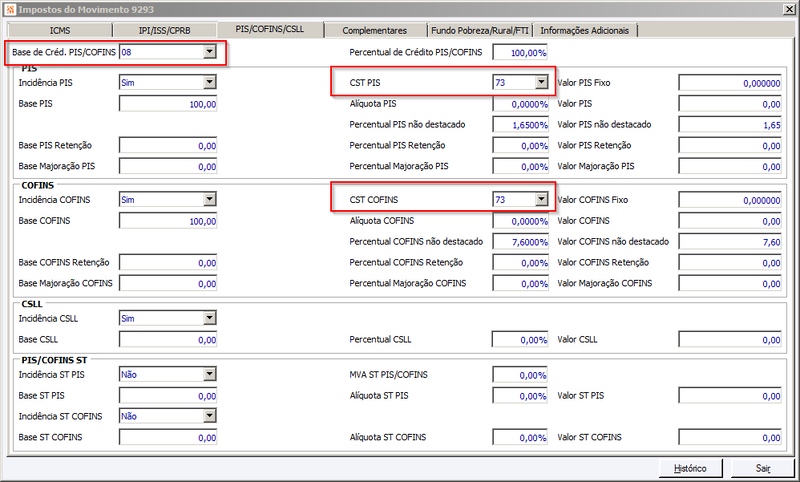The height and width of the screenshot is (482, 800).
Task: Click the Valor ST PIS field
Action: pyautogui.click(x=730, y=396)
